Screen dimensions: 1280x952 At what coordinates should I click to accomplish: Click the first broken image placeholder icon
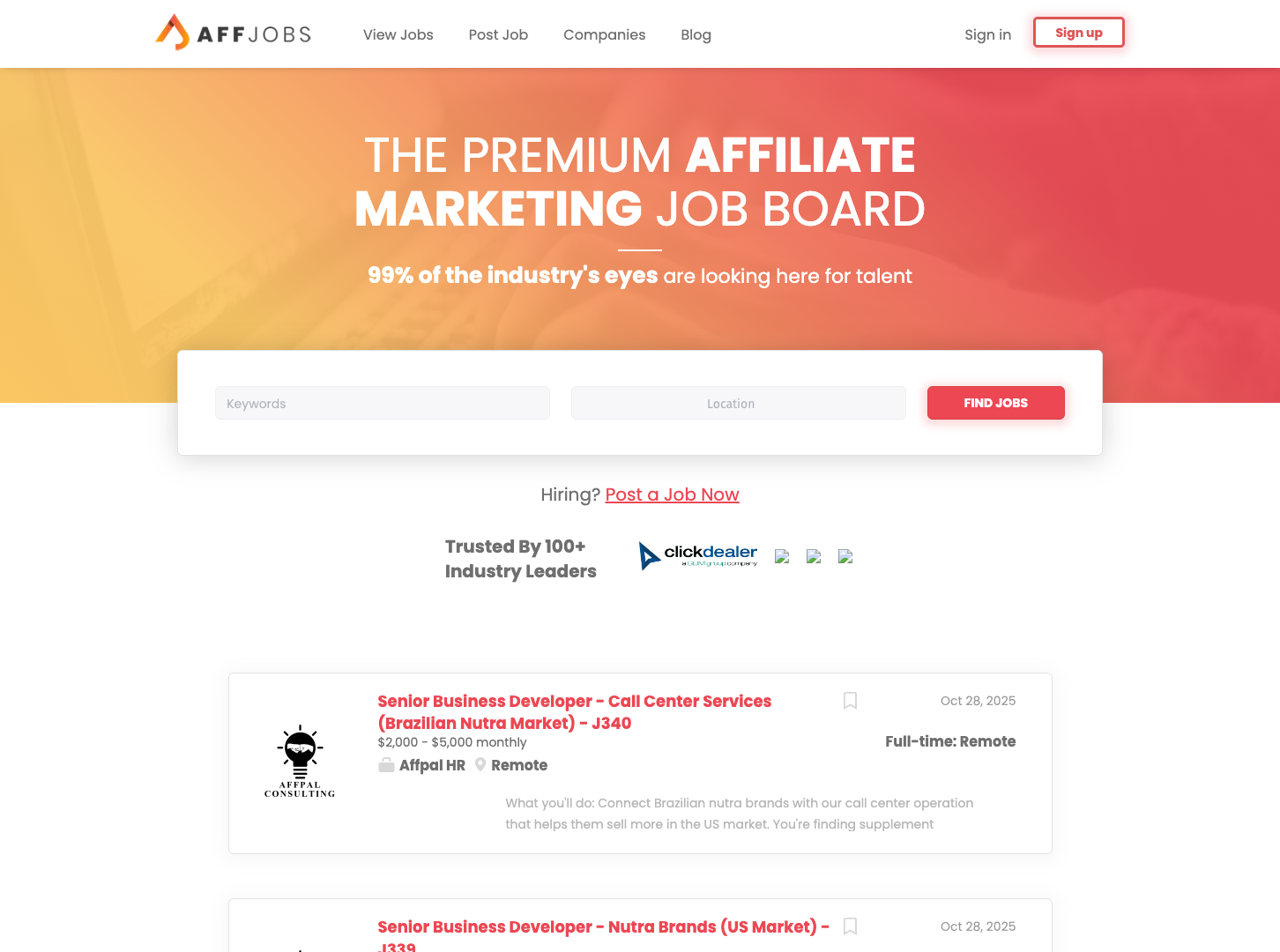point(783,556)
